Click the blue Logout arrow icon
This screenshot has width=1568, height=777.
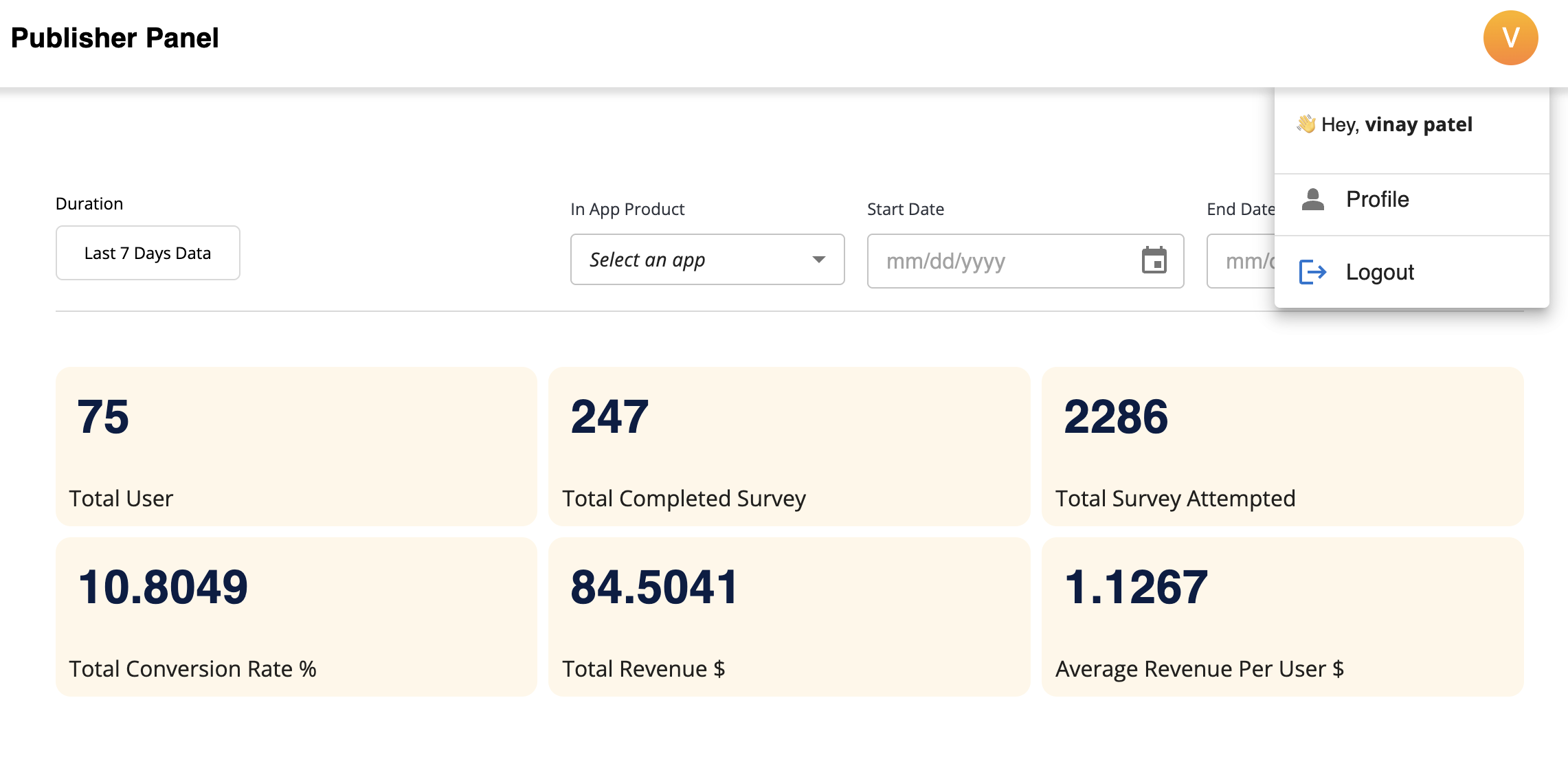[x=1312, y=272]
